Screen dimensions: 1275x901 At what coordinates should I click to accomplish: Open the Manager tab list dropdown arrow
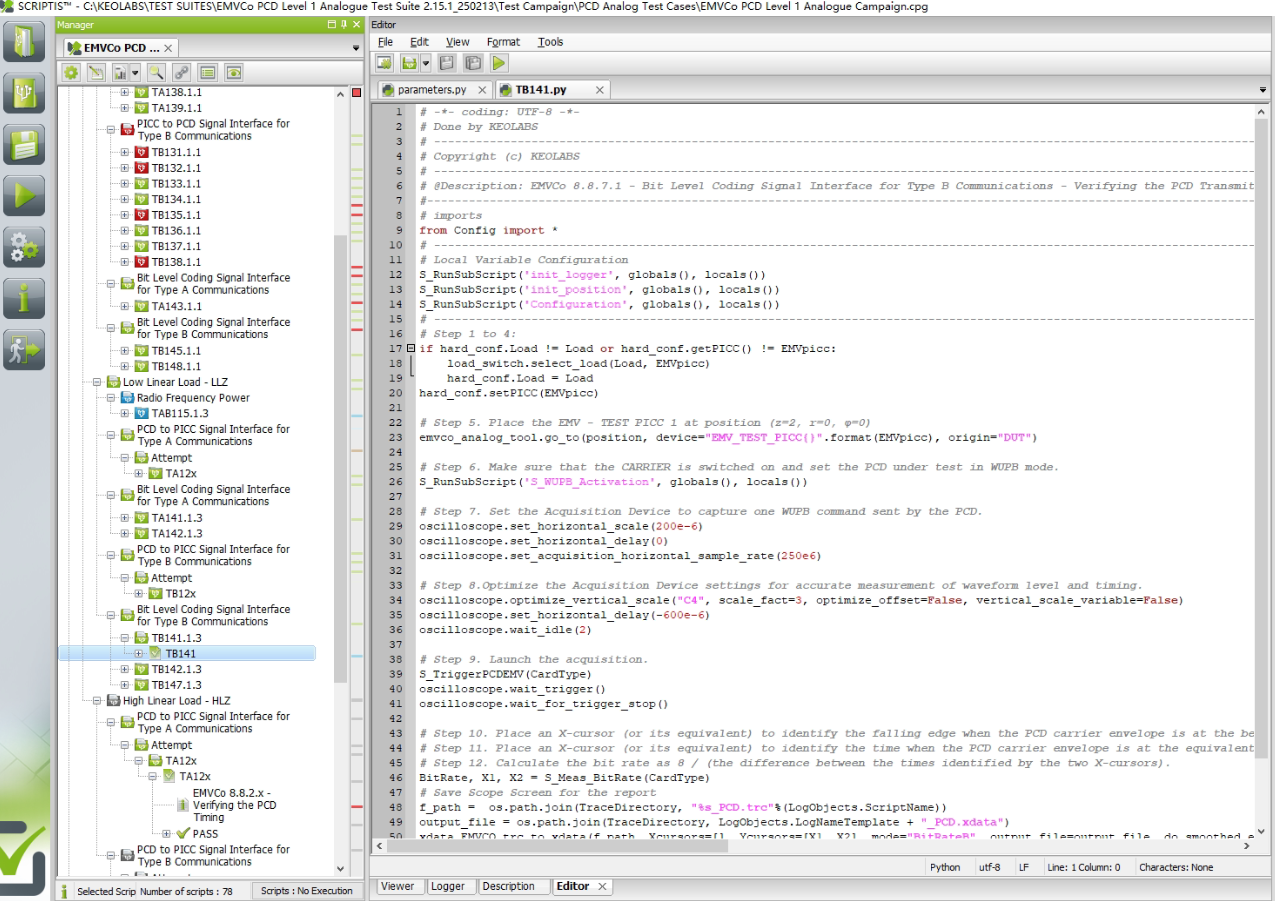click(356, 48)
